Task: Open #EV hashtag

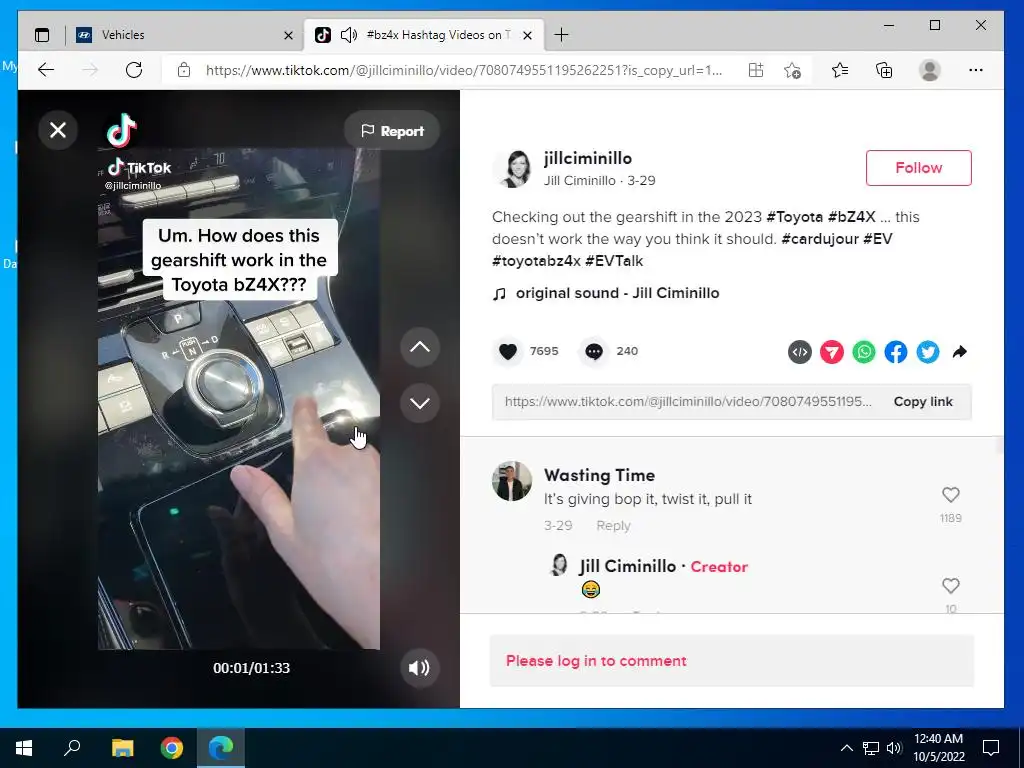Action: point(878,239)
